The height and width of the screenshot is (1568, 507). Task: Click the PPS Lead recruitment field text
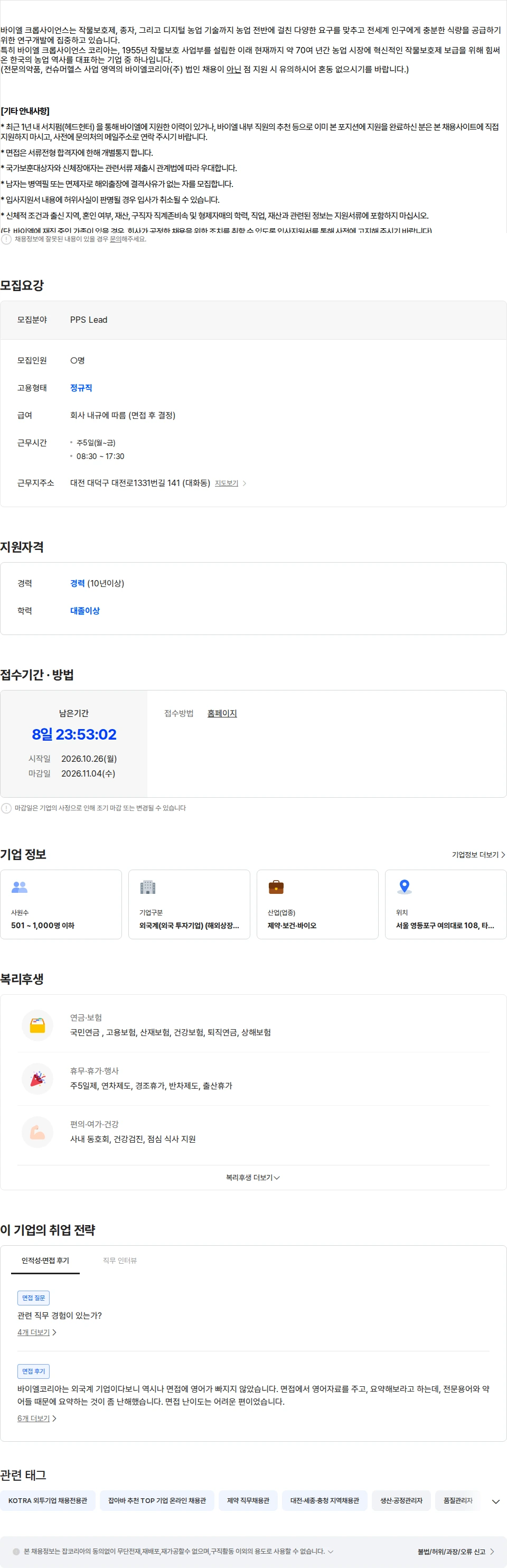pos(89,320)
